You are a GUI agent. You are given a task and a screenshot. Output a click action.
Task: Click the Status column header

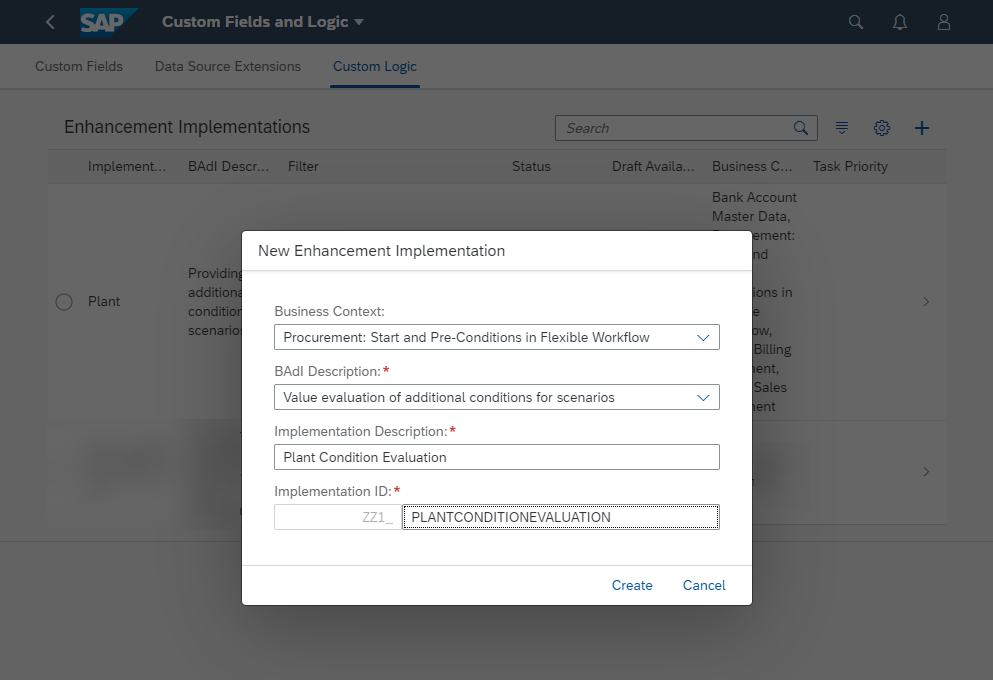(x=531, y=167)
